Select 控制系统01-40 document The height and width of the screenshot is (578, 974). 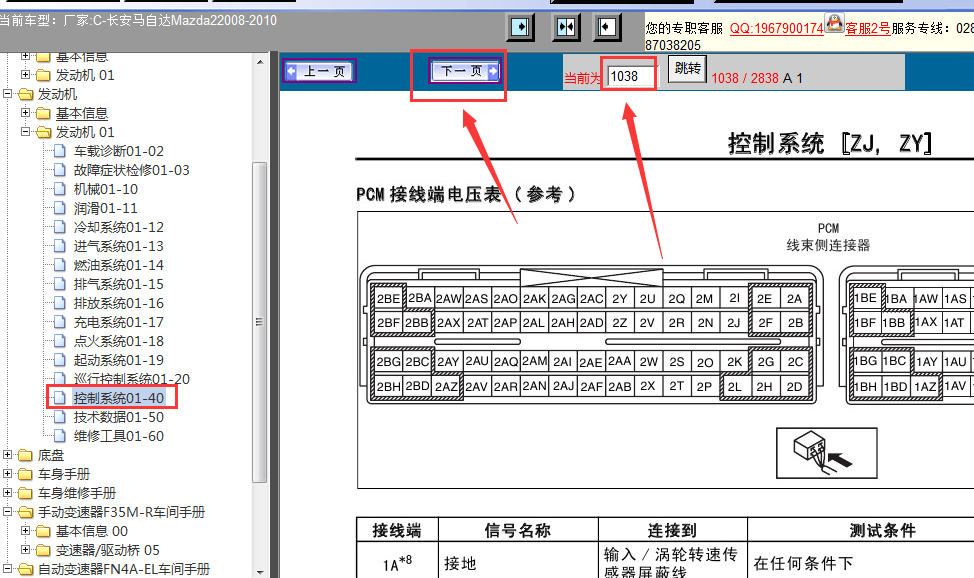[119, 398]
